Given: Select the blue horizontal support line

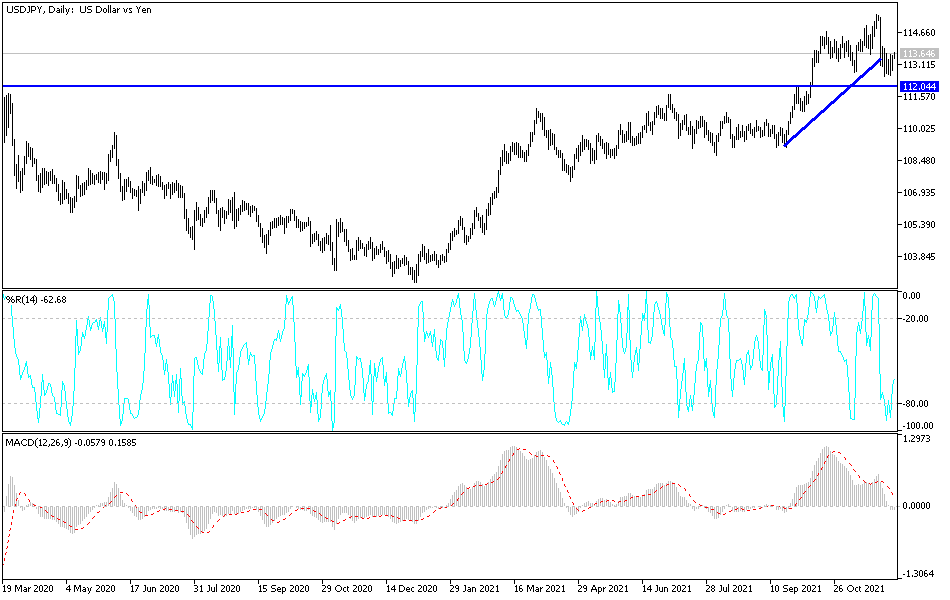Looking at the screenshot, I should tap(400, 86).
